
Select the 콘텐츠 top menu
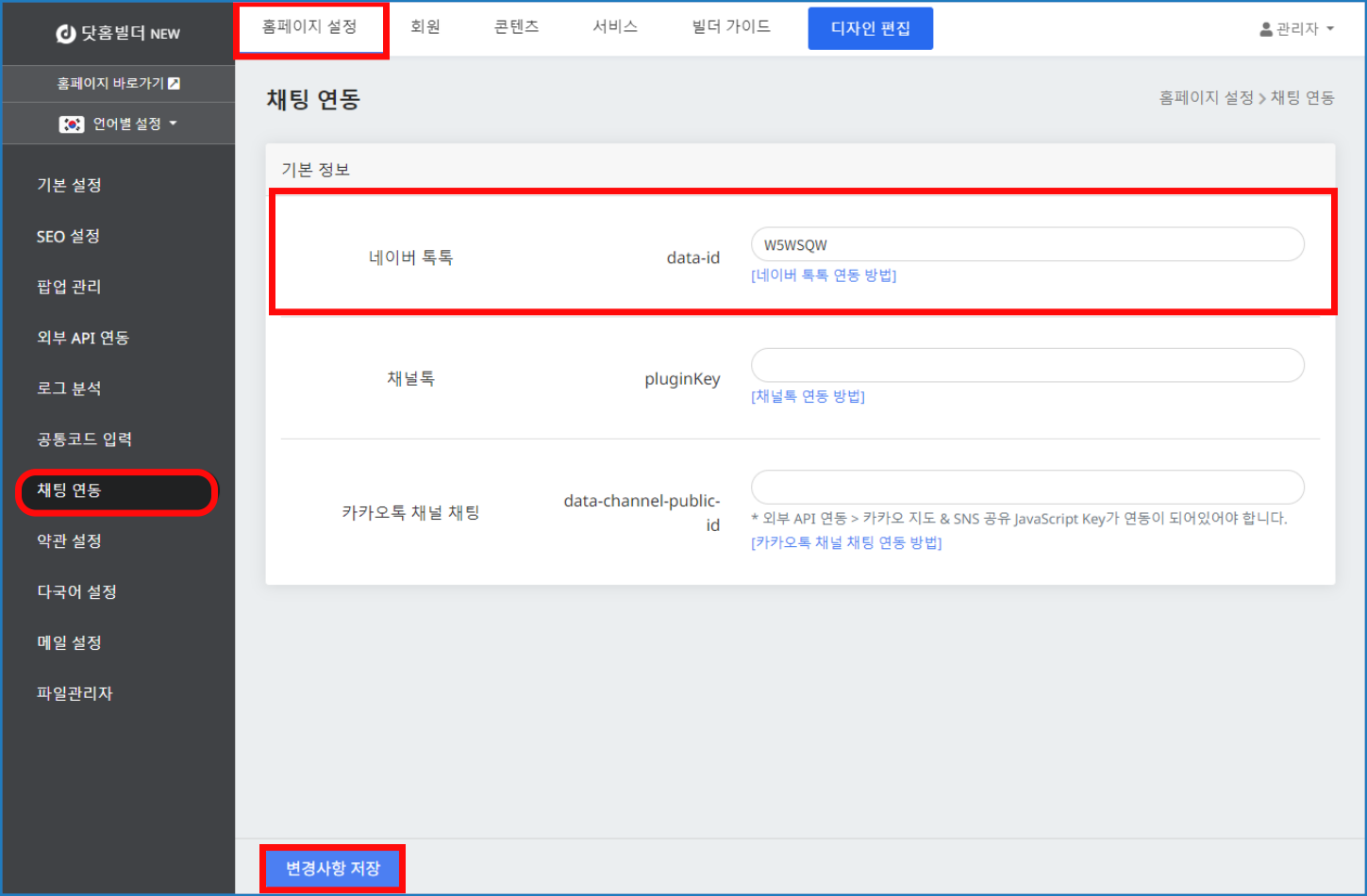516,27
